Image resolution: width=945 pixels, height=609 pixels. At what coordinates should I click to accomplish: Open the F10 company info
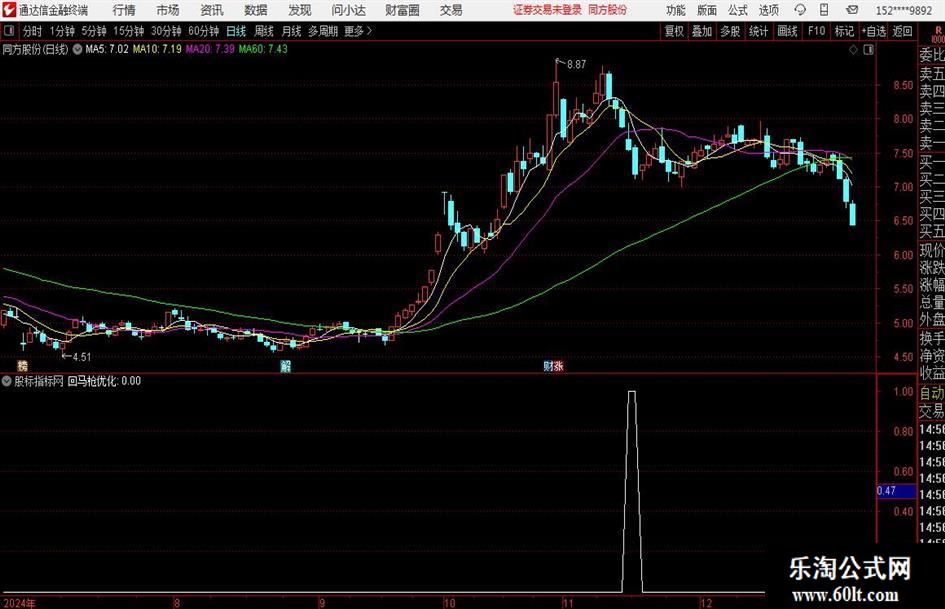pyautogui.click(x=816, y=31)
